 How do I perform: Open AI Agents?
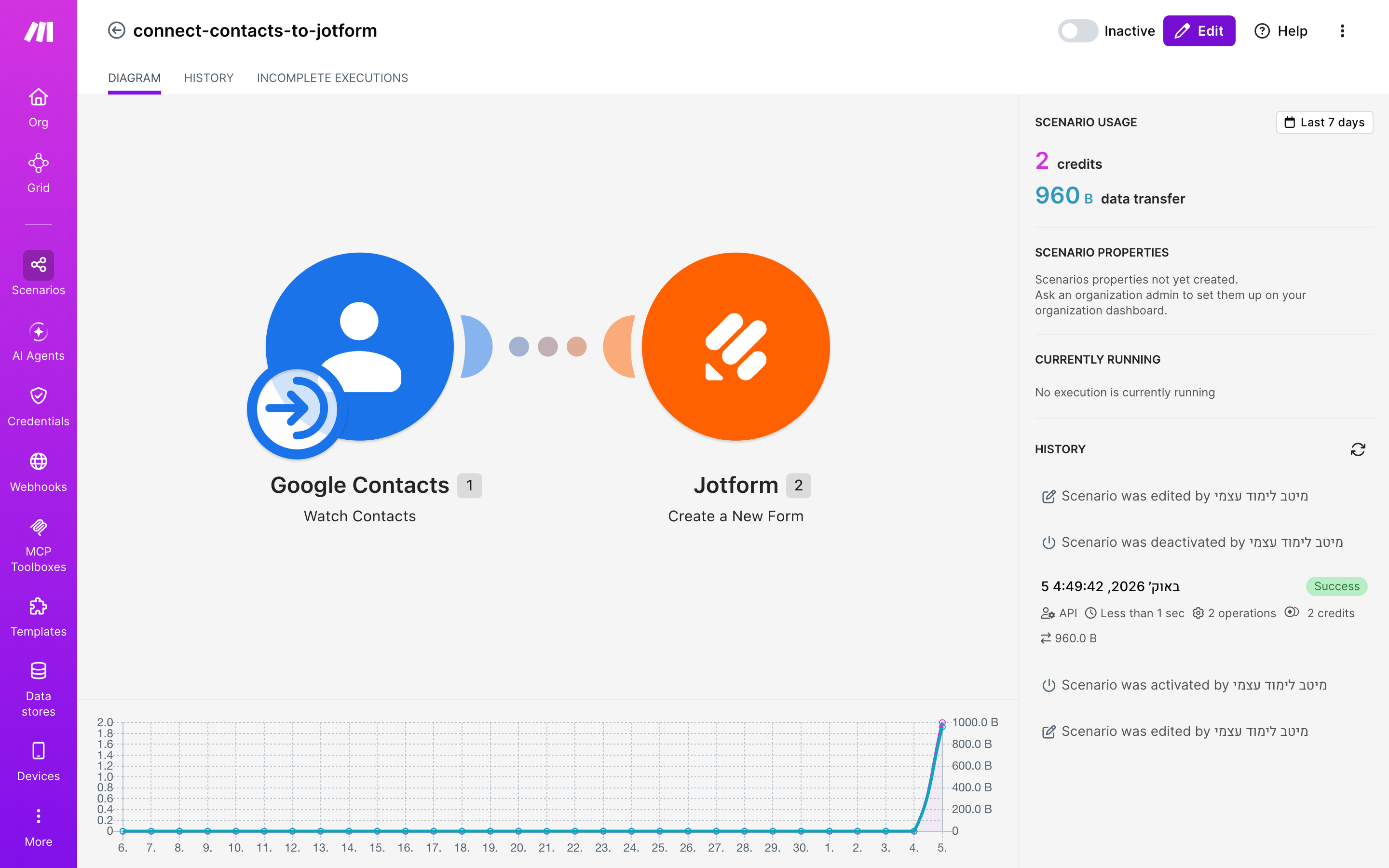pos(39,341)
